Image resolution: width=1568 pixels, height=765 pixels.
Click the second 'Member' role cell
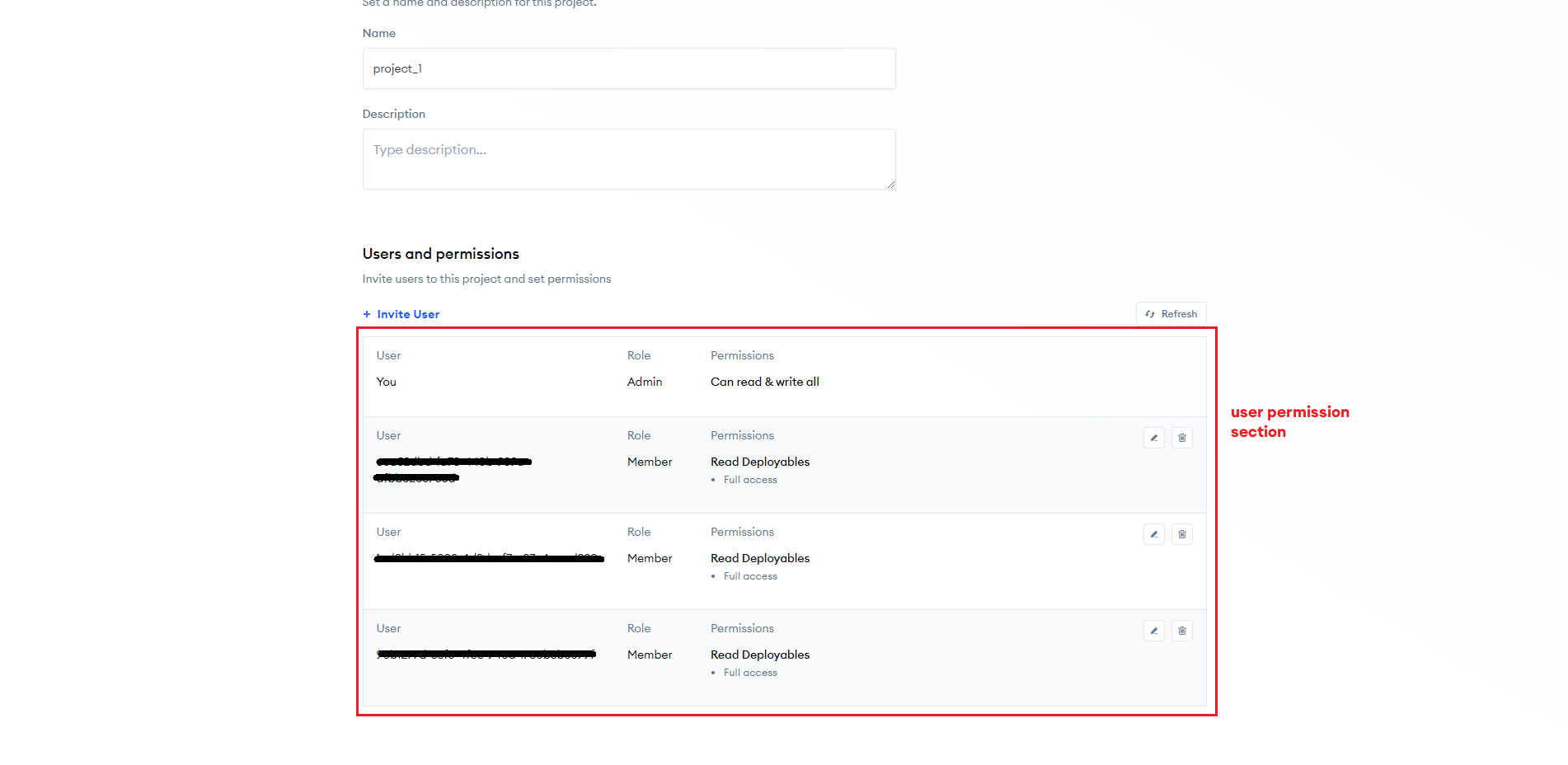[x=650, y=558]
